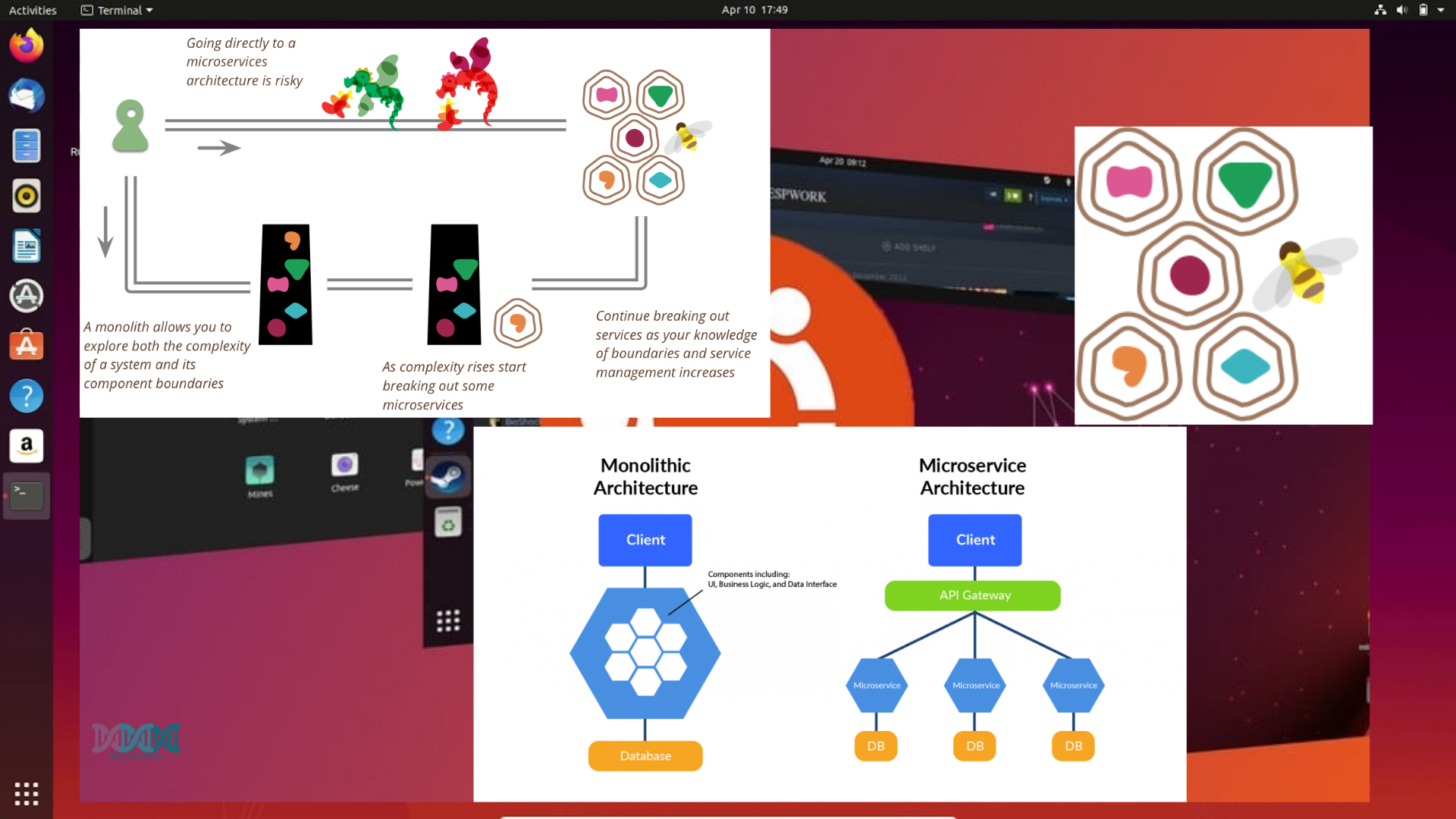Click the Steam icon in the wallpaper dock
Screen dimensions: 1456x819
[x=448, y=477]
